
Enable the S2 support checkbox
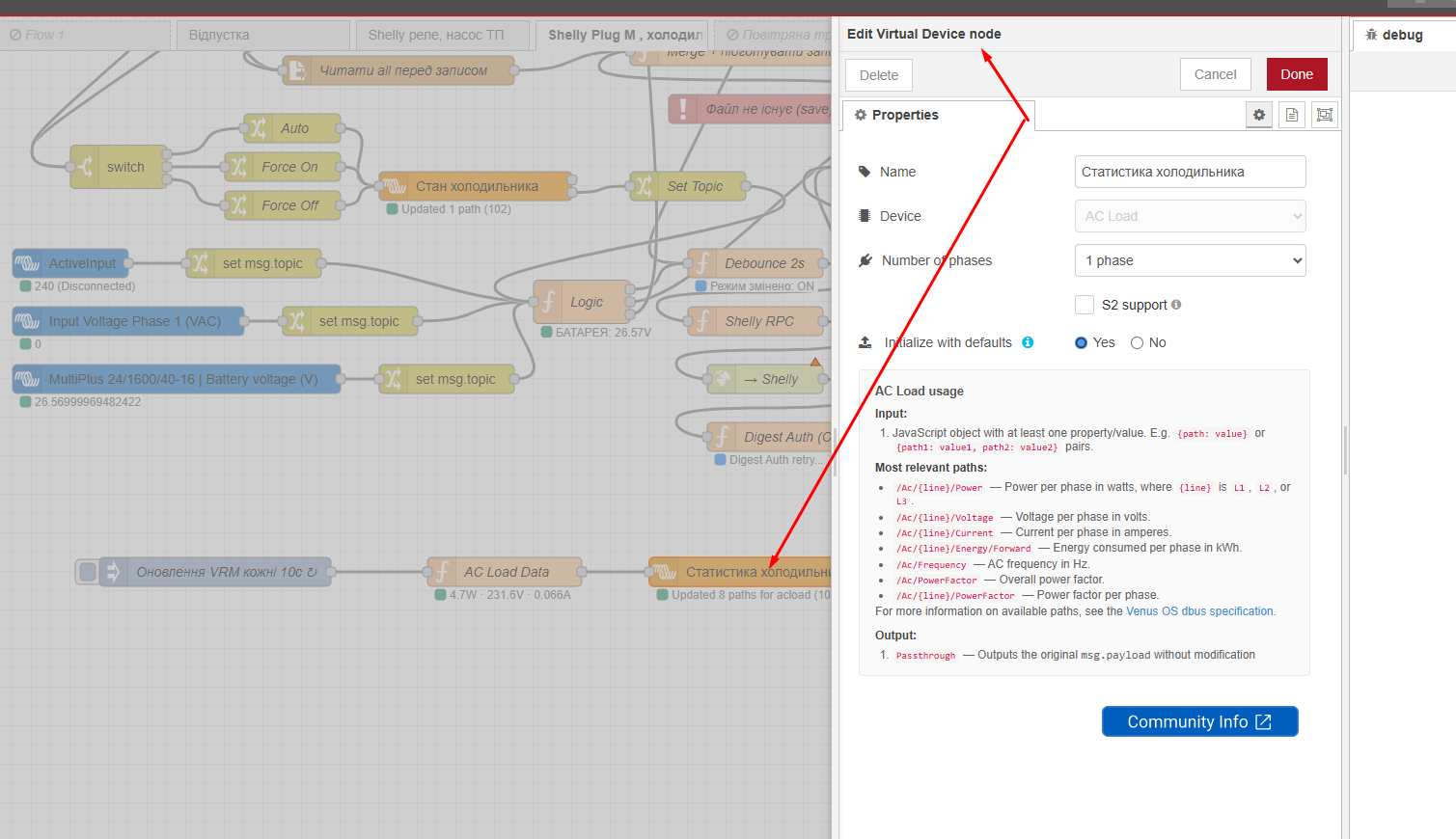(1085, 305)
